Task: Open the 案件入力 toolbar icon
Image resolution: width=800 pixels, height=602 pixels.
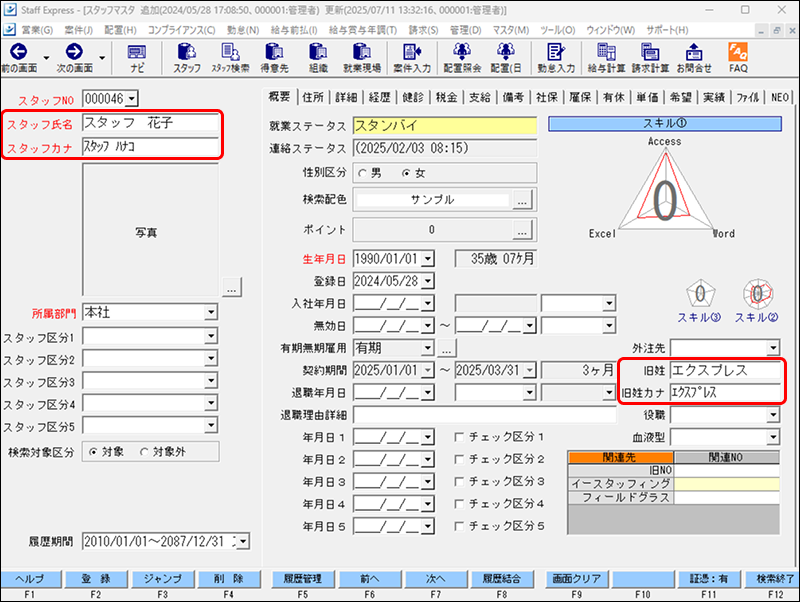Action: pos(412,52)
